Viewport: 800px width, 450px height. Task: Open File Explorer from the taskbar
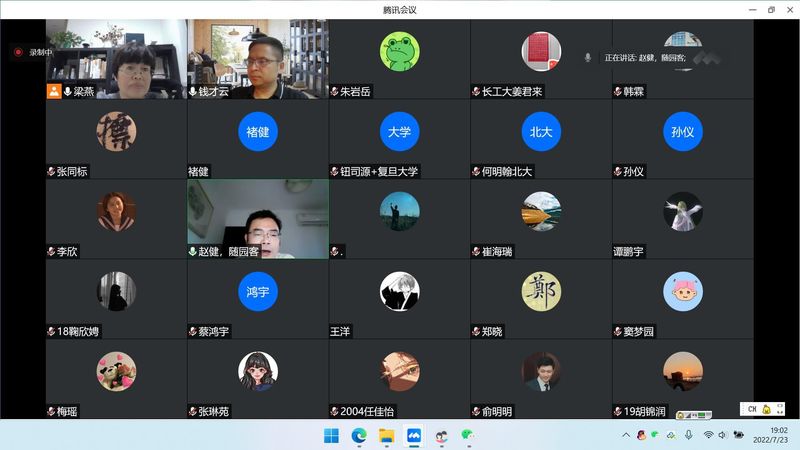pos(386,435)
